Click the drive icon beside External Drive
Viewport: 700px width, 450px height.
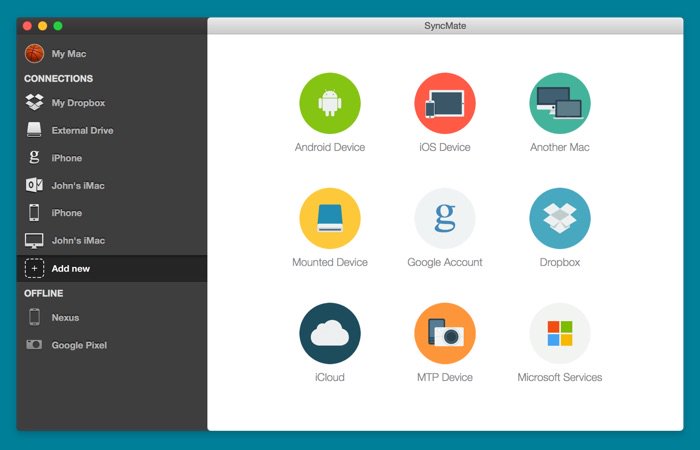[x=34, y=130]
